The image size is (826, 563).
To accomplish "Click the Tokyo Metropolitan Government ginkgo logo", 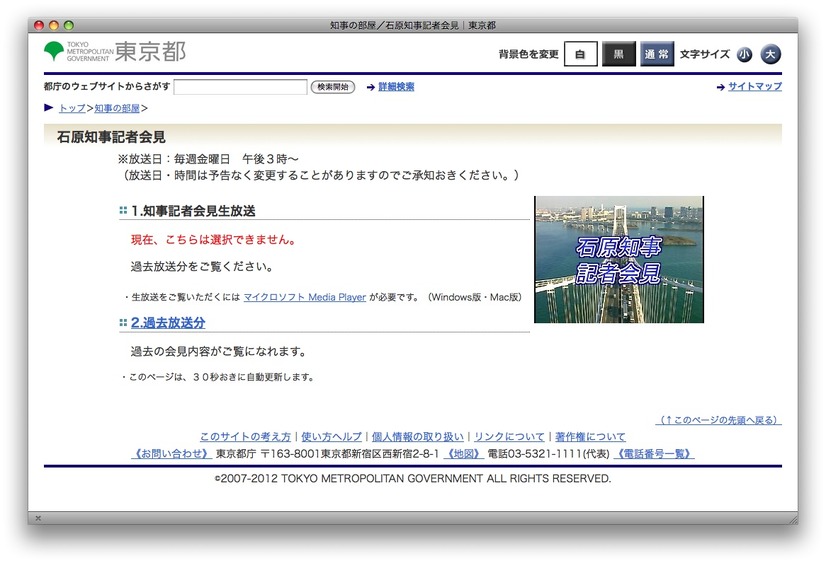I will coord(54,51).
